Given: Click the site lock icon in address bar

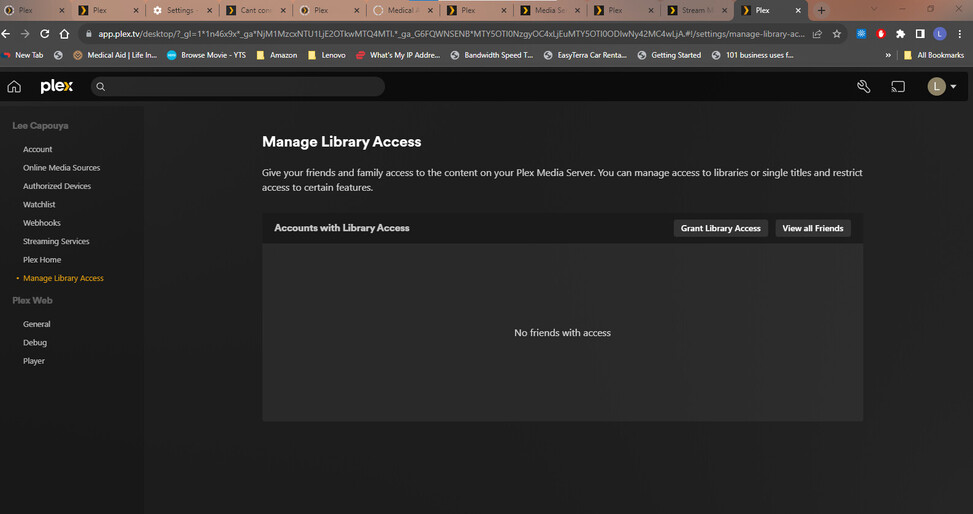Looking at the screenshot, I should [89, 34].
